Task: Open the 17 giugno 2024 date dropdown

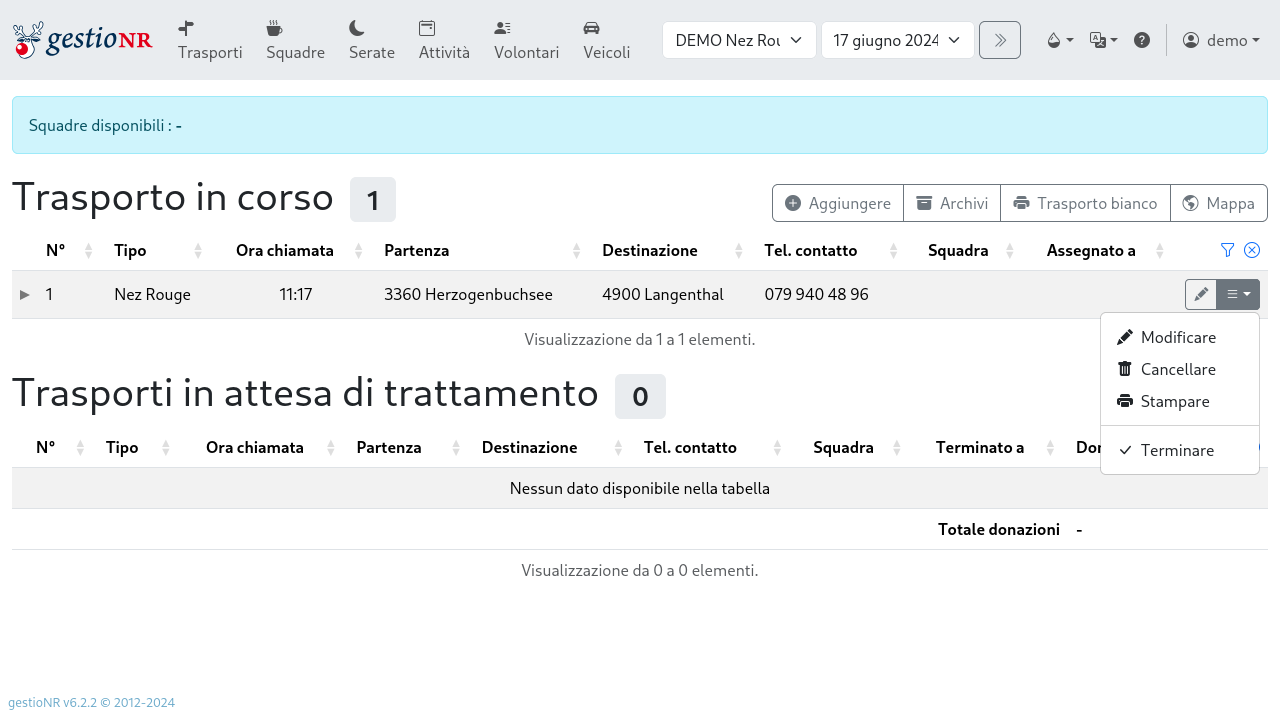Action: coord(896,40)
